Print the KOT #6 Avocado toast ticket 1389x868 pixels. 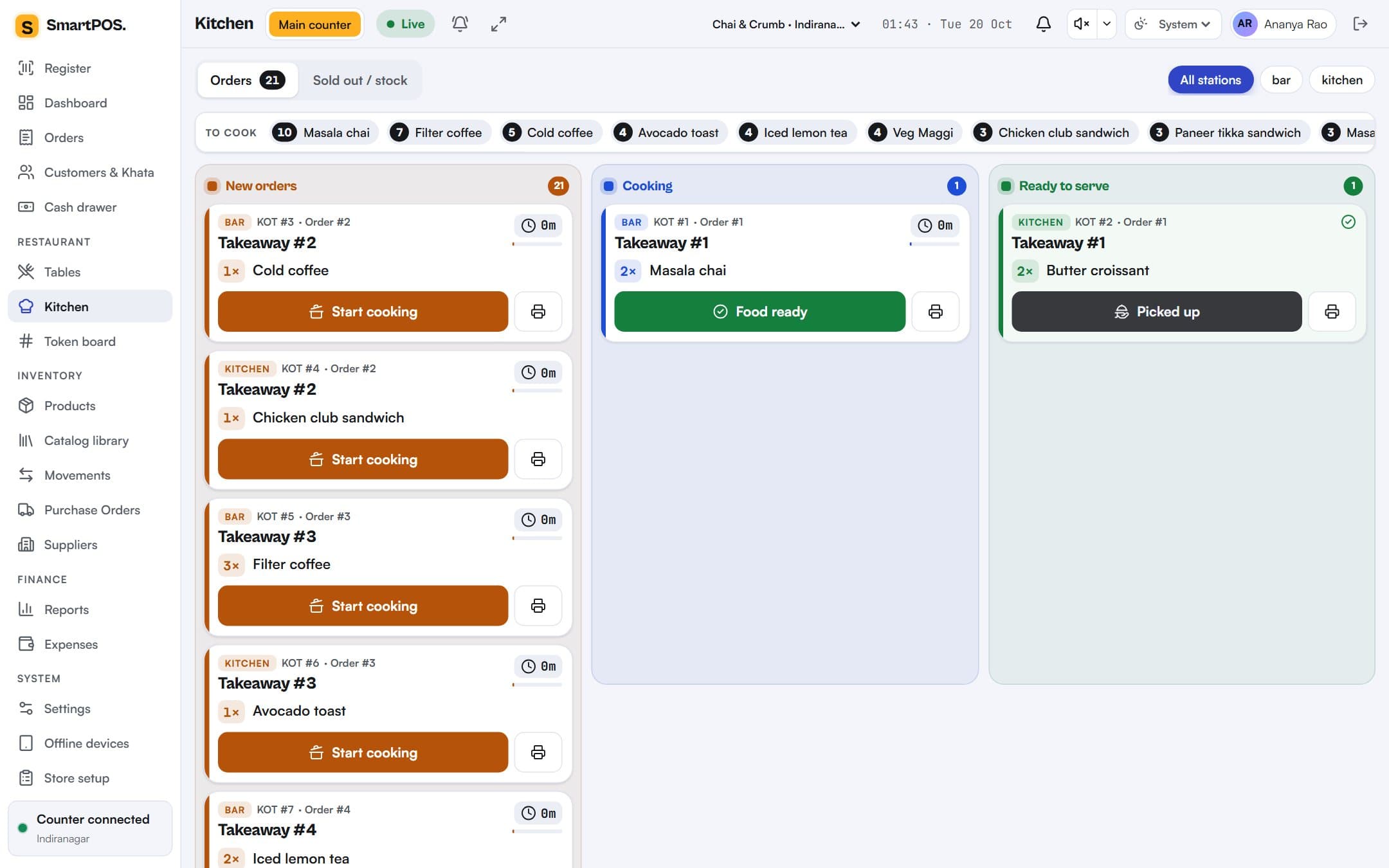(x=538, y=752)
